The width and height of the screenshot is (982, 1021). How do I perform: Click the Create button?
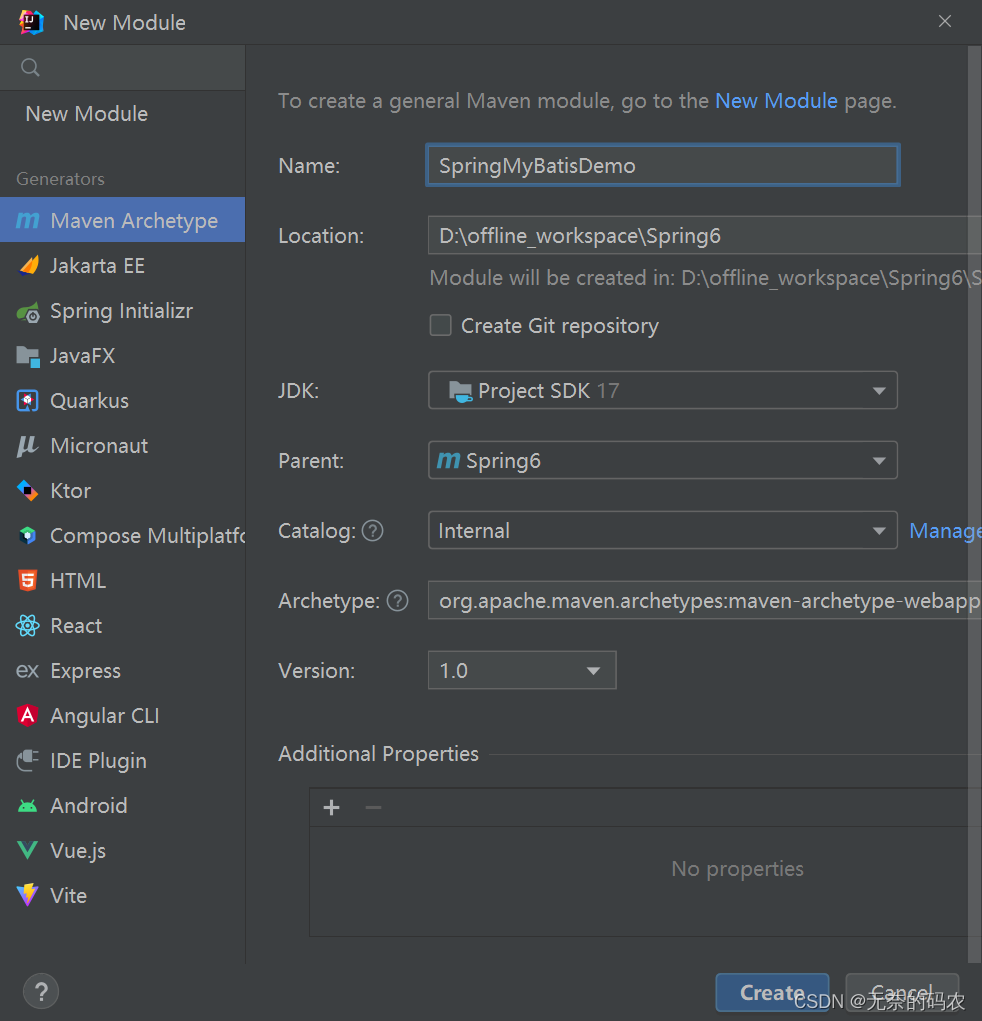[772, 992]
